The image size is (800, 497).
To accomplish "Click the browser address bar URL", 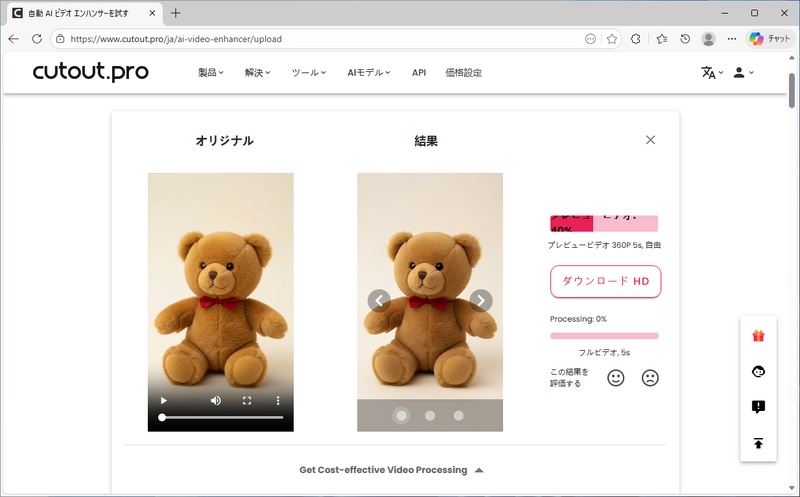I will point(176,39).
